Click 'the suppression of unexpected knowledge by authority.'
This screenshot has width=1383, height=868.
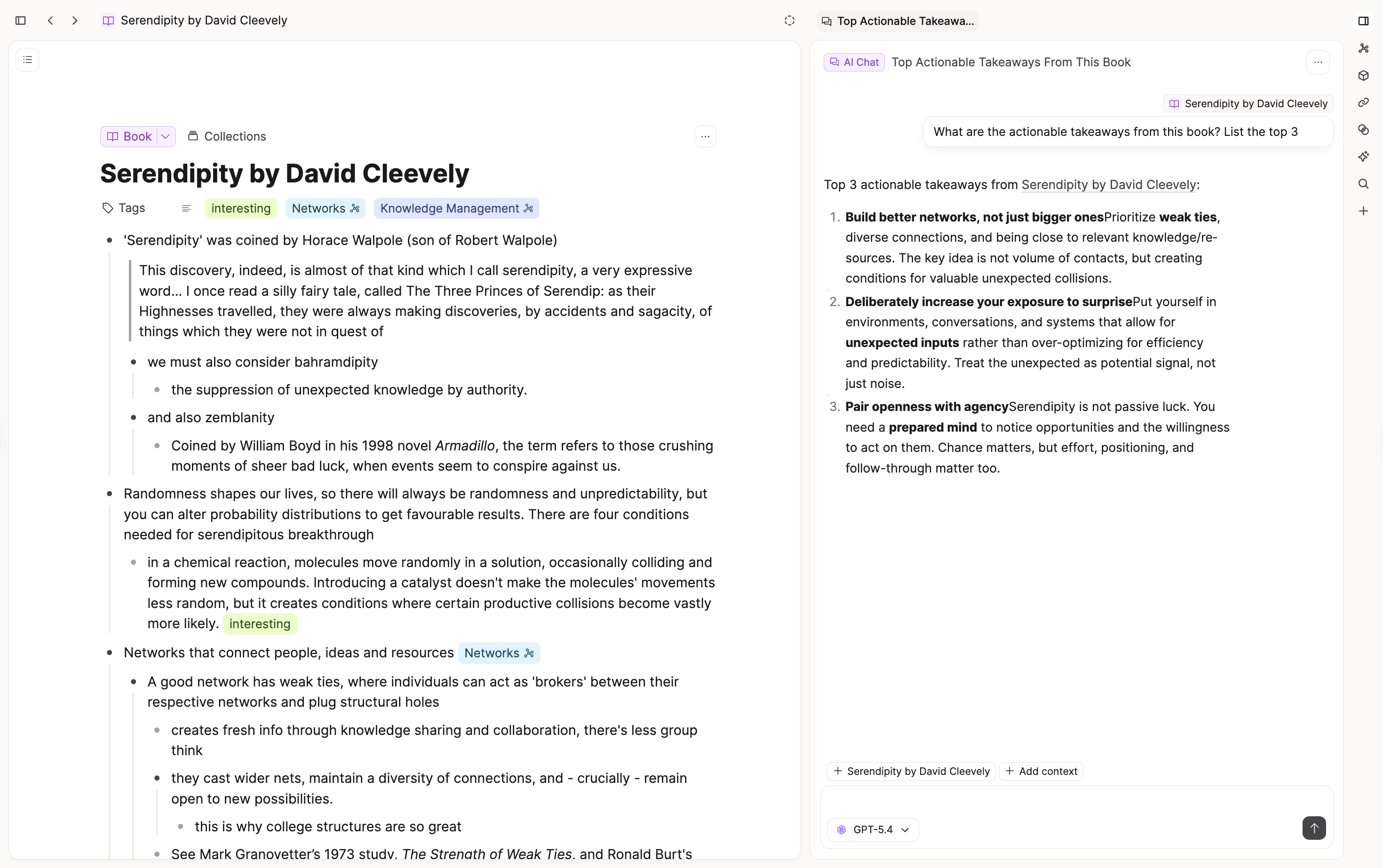click(x=349, y=390)
